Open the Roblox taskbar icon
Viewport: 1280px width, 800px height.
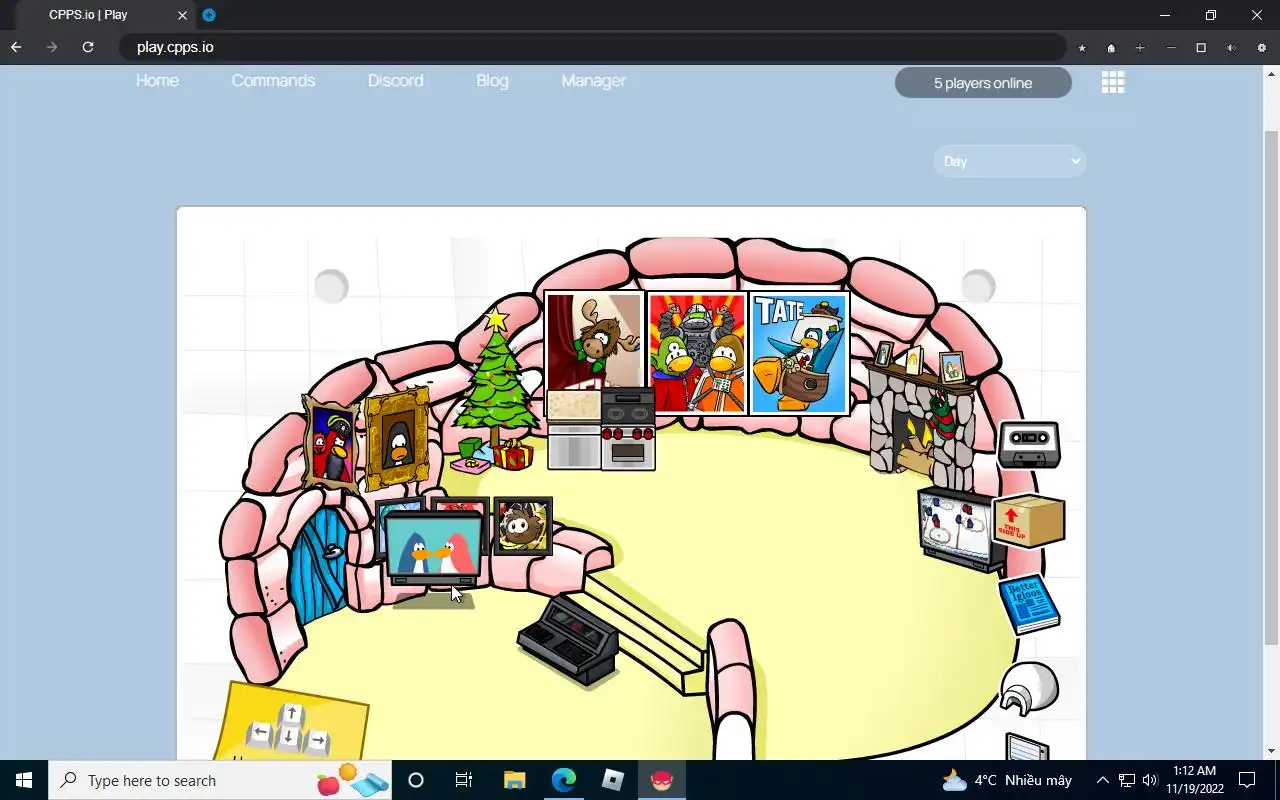(613, 780)
